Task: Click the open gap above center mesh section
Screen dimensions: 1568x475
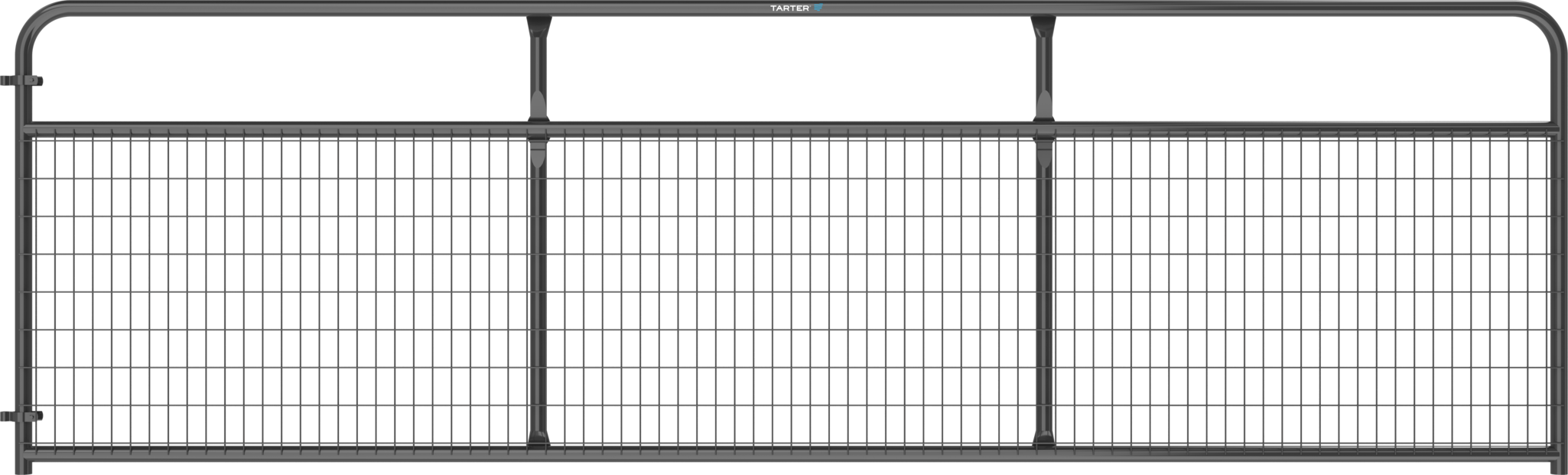Action: tap(789, 69)
